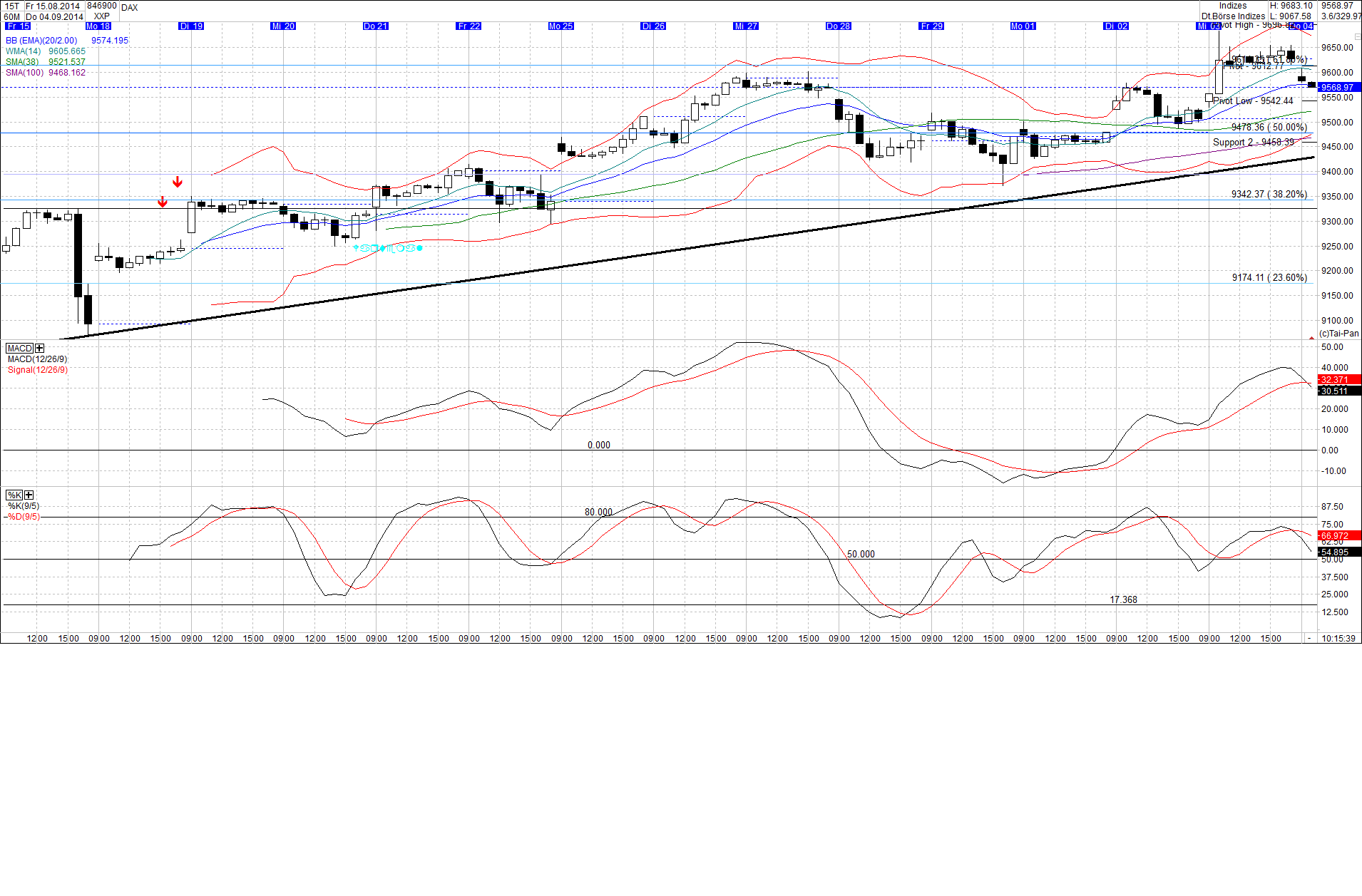This screenshot has height=896, width=1362.
Task: Select the 9478.36 (50.00%) Fibonacci label
Action: pos(1269,128)
